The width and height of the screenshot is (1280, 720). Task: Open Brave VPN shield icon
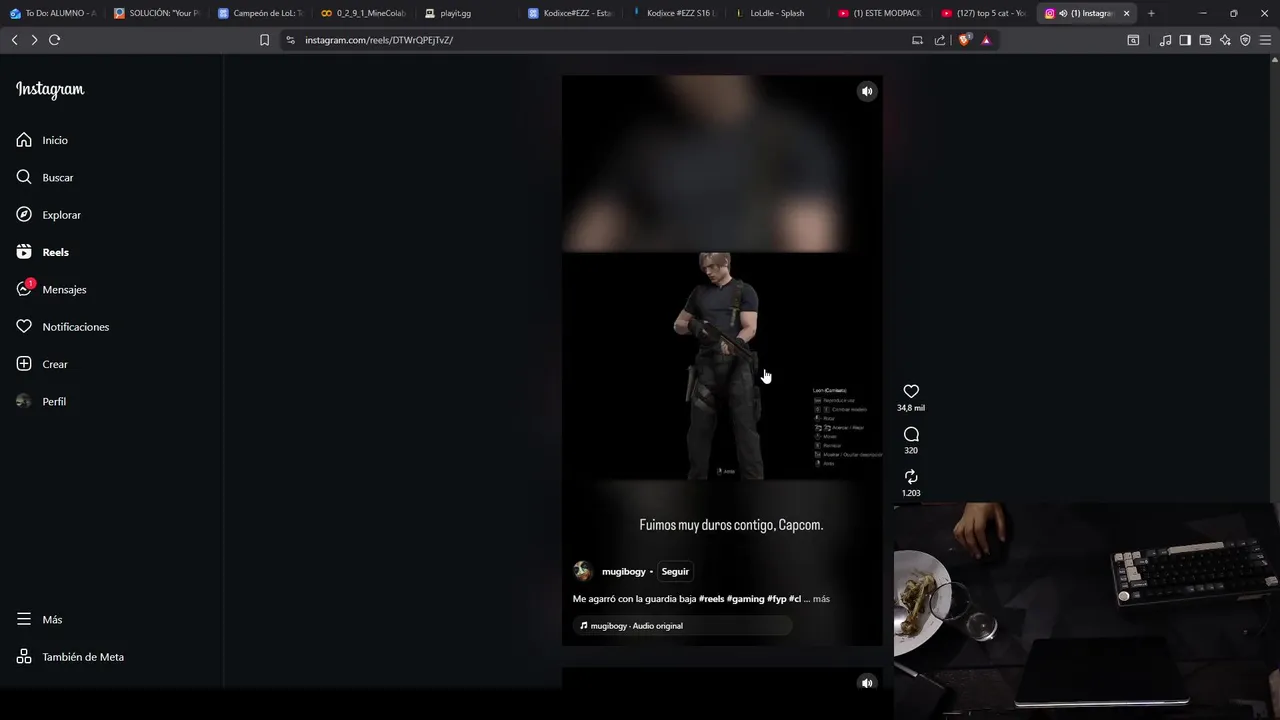[x=1245, y=40]
